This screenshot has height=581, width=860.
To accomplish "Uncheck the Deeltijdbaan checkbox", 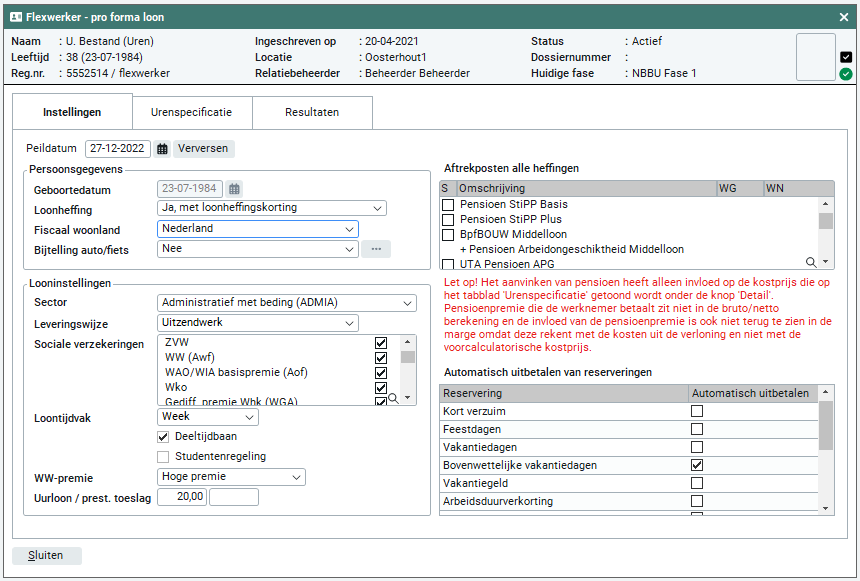I will (164, 437).
